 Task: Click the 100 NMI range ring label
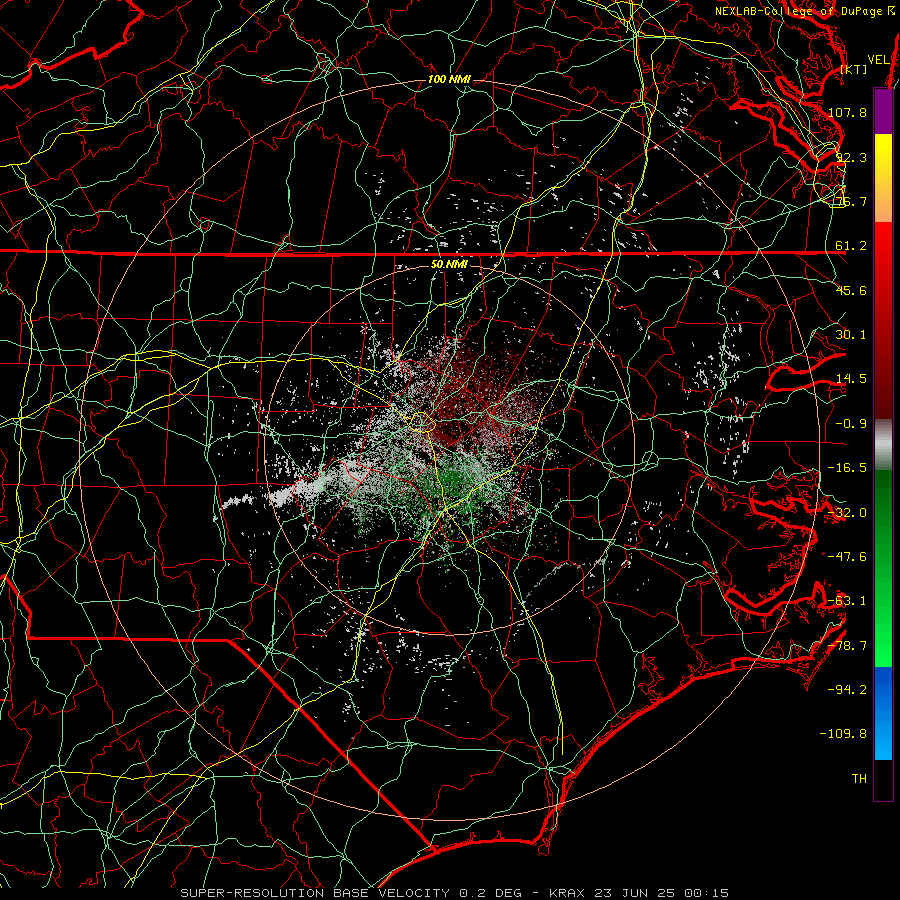click(x=449, y=79)
